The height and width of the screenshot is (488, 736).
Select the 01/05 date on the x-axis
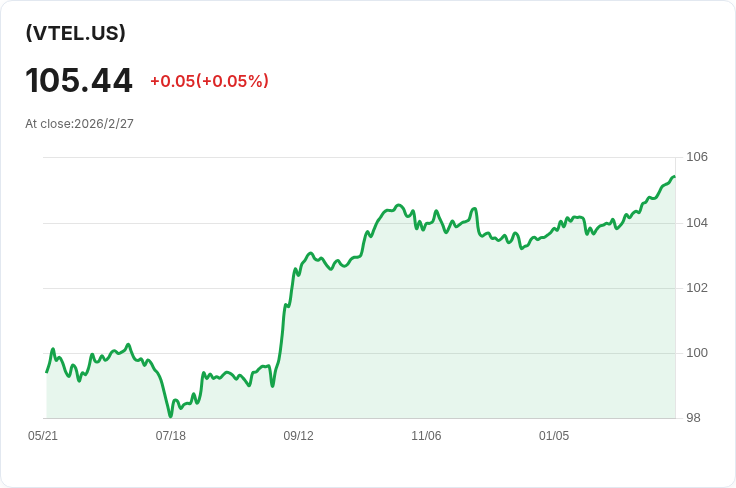pos(554,436)
